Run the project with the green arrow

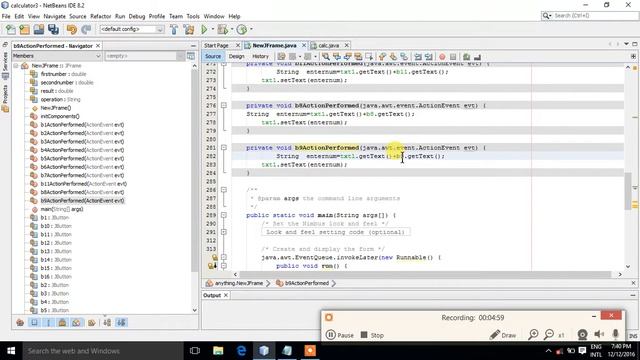click(204, 29)
